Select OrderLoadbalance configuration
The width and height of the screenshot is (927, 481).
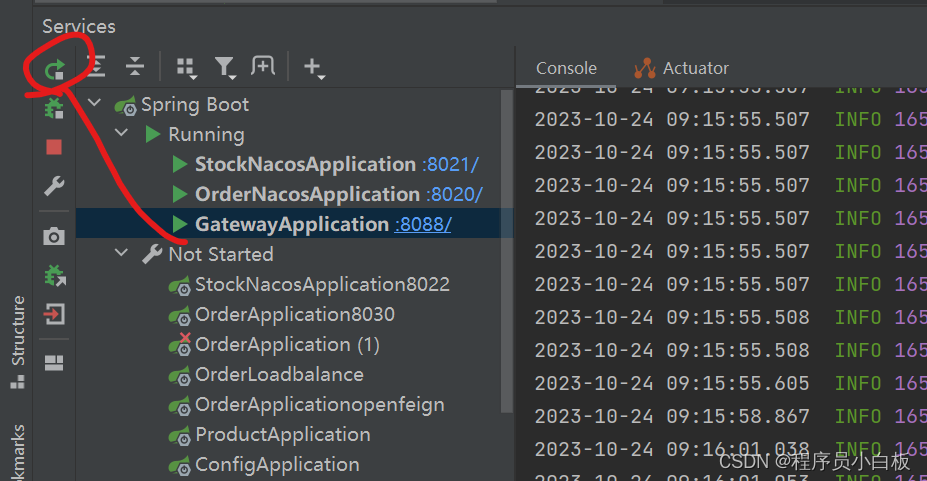click(x=279, y=375)
